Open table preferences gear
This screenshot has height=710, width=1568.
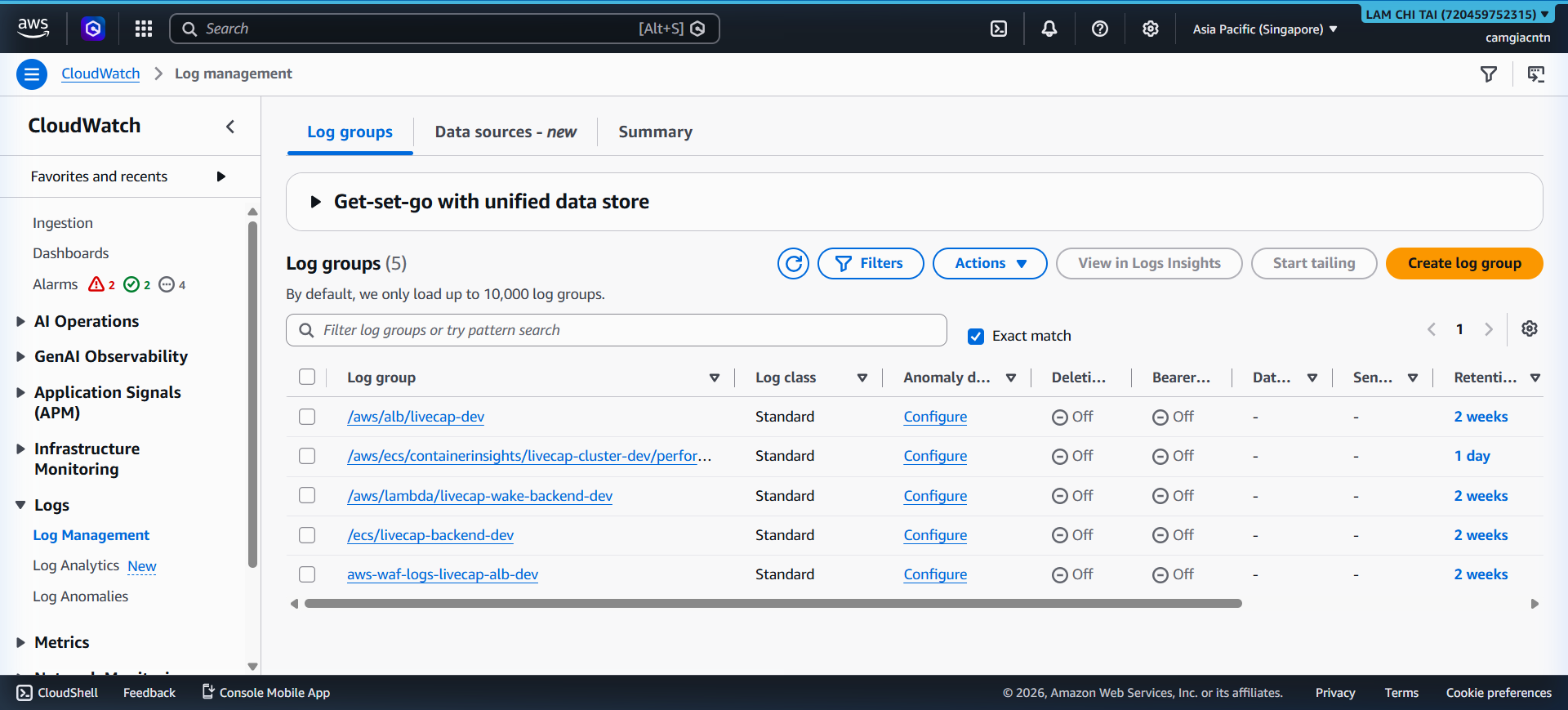click(1530, 328)
